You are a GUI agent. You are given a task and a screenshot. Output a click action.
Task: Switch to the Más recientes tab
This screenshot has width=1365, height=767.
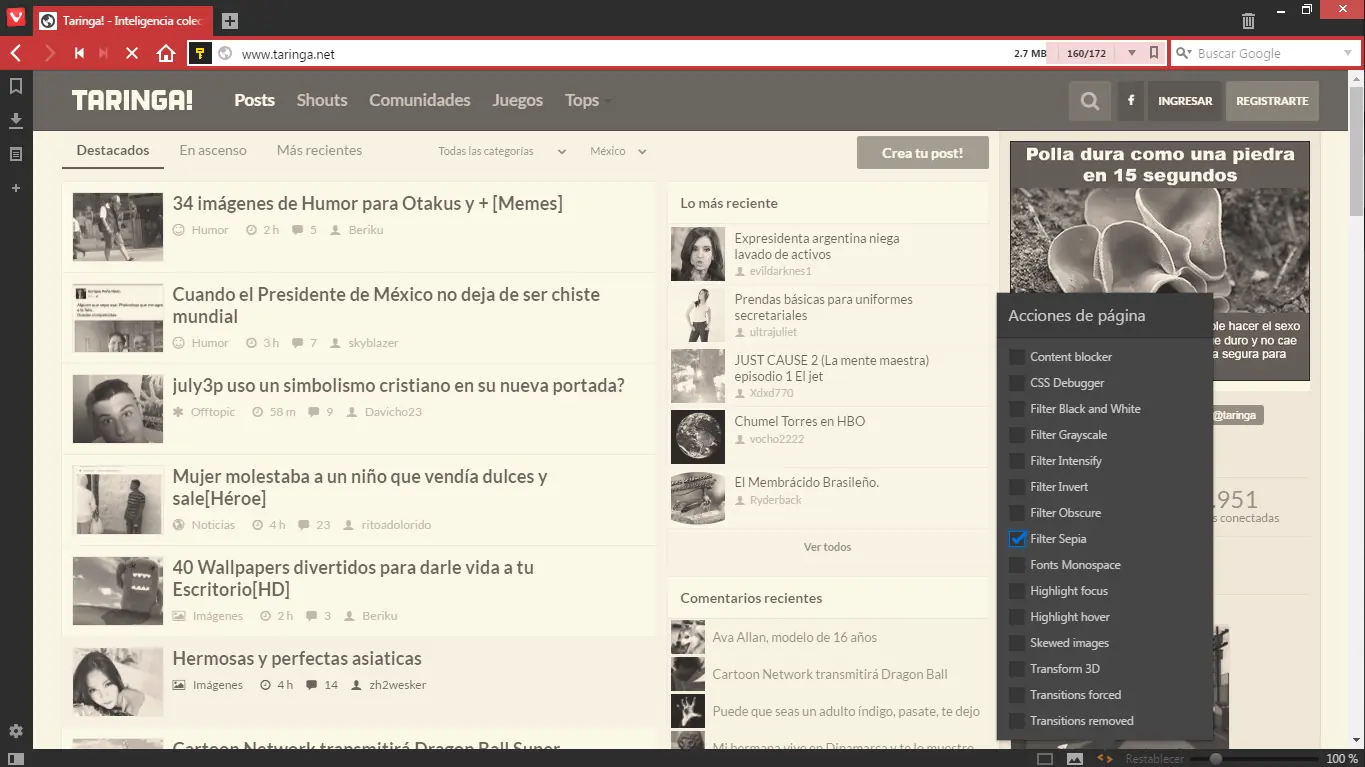pos(319,150)
